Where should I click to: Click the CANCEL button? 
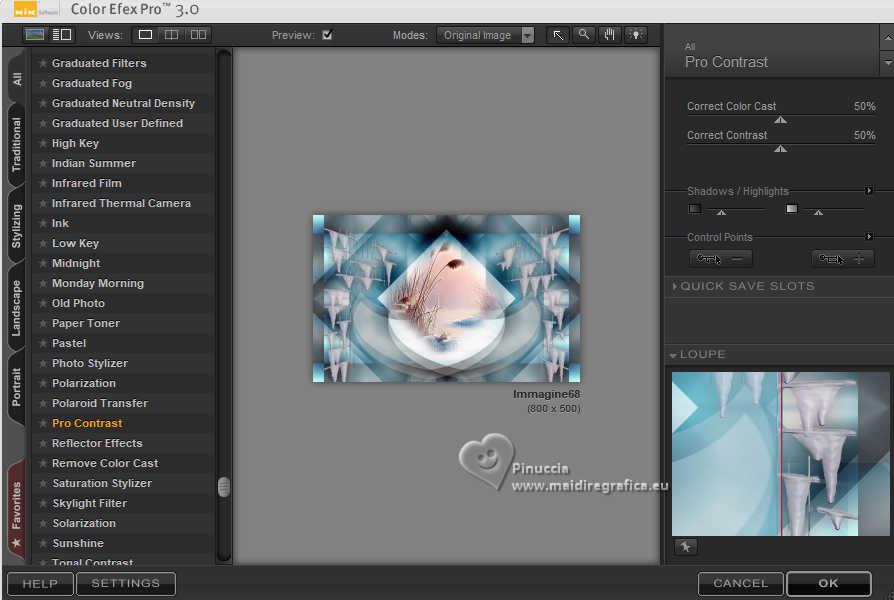point(741,583)
